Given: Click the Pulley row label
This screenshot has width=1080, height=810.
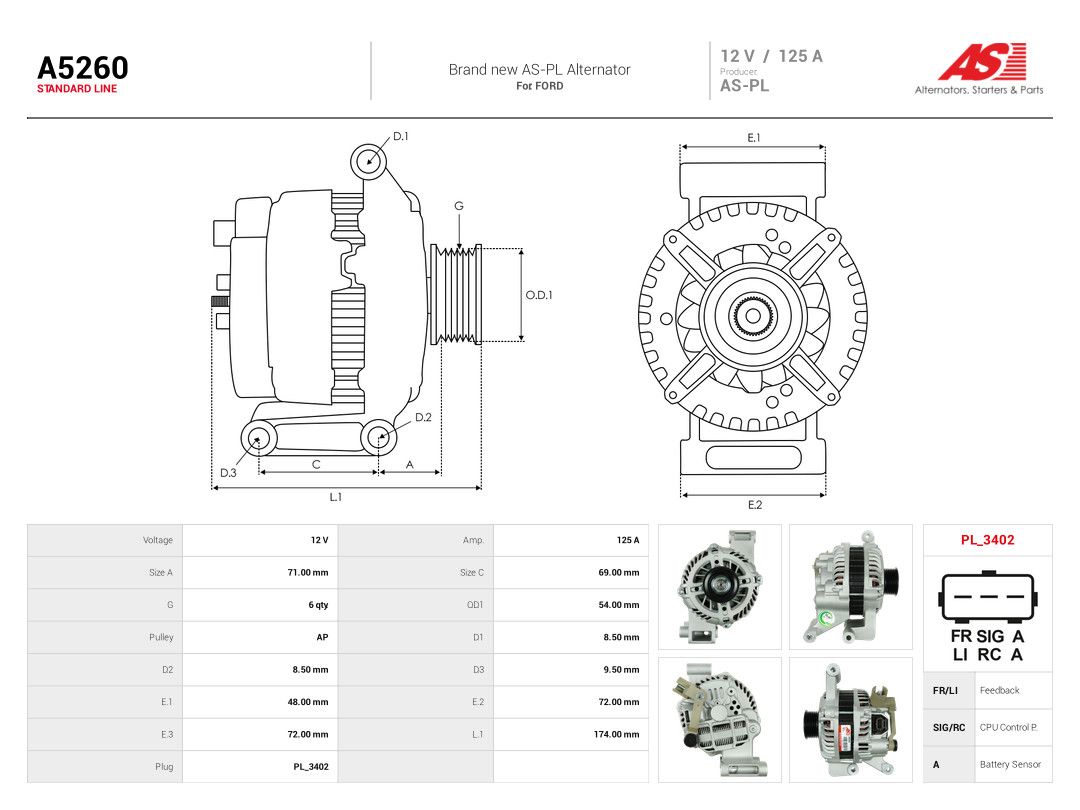Looking at the screenshot, I should click(161, 637).
